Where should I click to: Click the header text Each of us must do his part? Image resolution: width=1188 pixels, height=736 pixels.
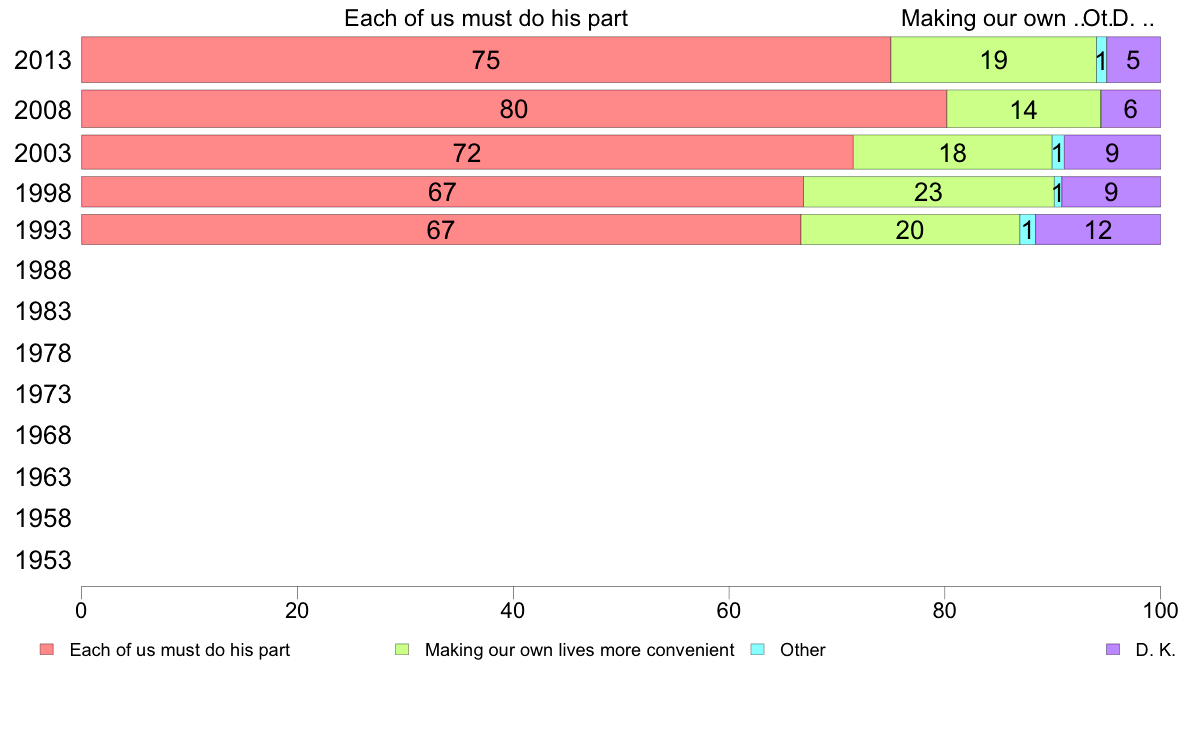(486, 18)
